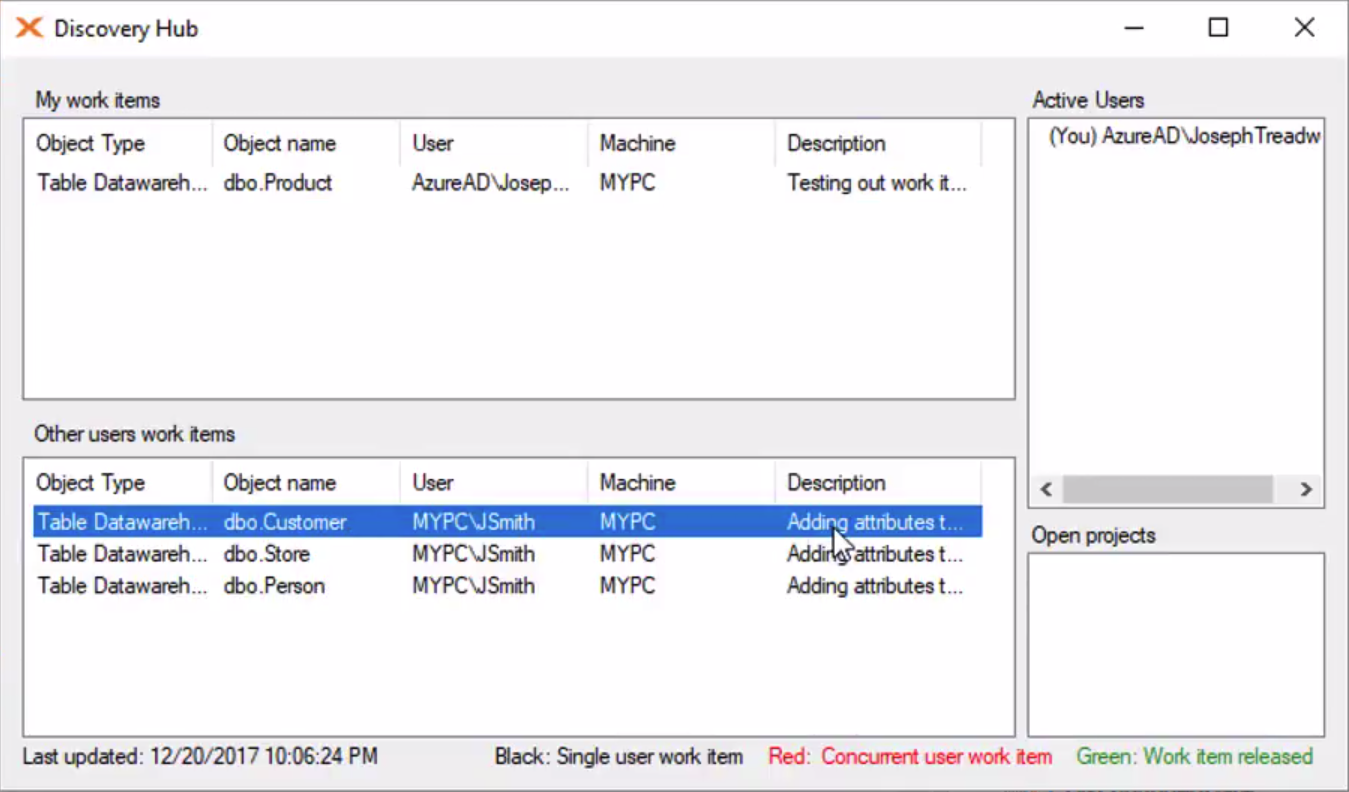Image resolution: width=1349 pixels, height=792 pixels.
Task: Click the Last updated timestamp text
Action: pyautogui.click(x=200, y=756)
